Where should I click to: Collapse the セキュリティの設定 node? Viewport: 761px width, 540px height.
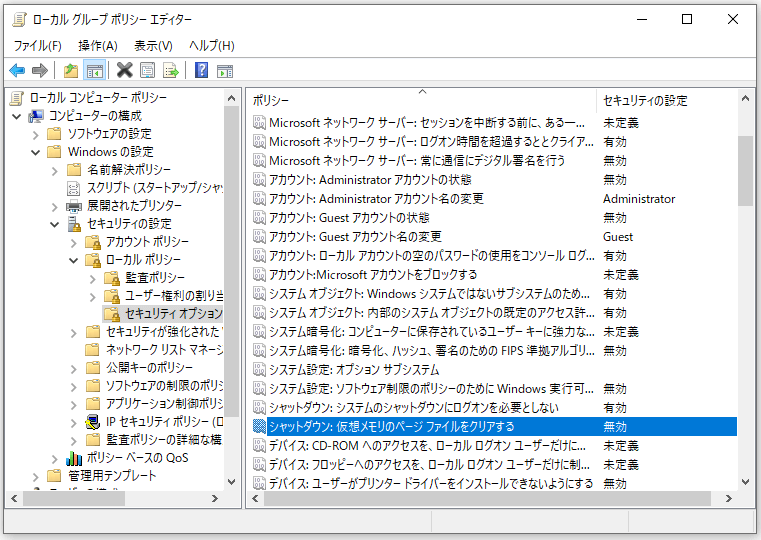coord(54,225)
